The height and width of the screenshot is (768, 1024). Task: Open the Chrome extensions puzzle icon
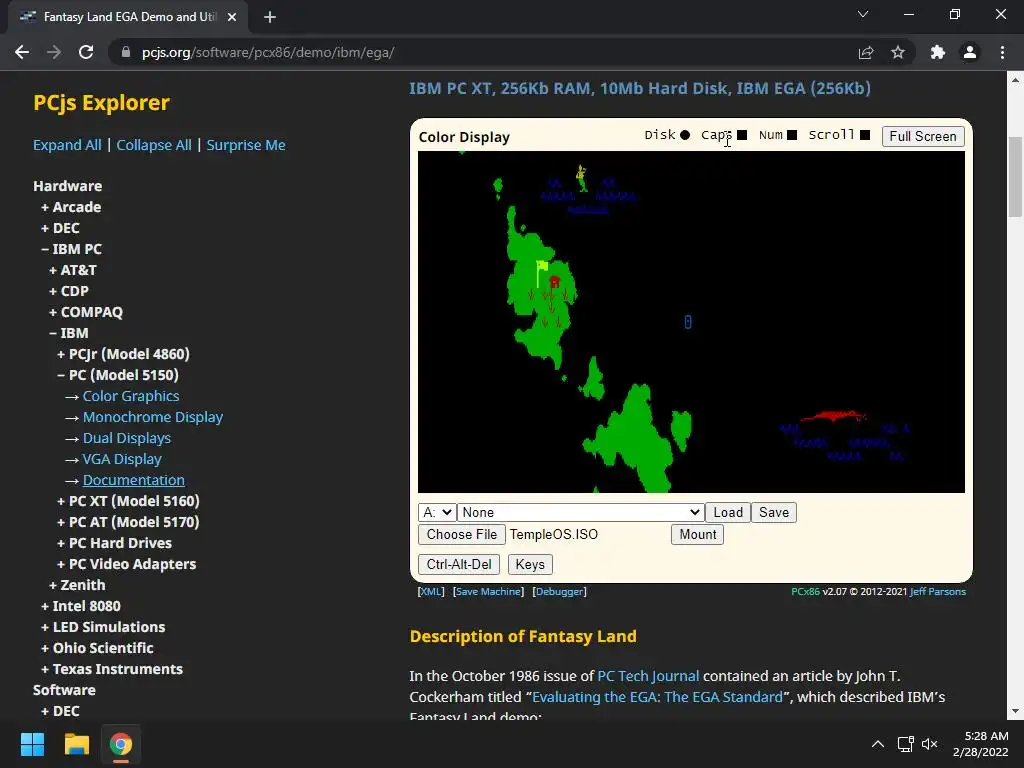tap(938, 52)
